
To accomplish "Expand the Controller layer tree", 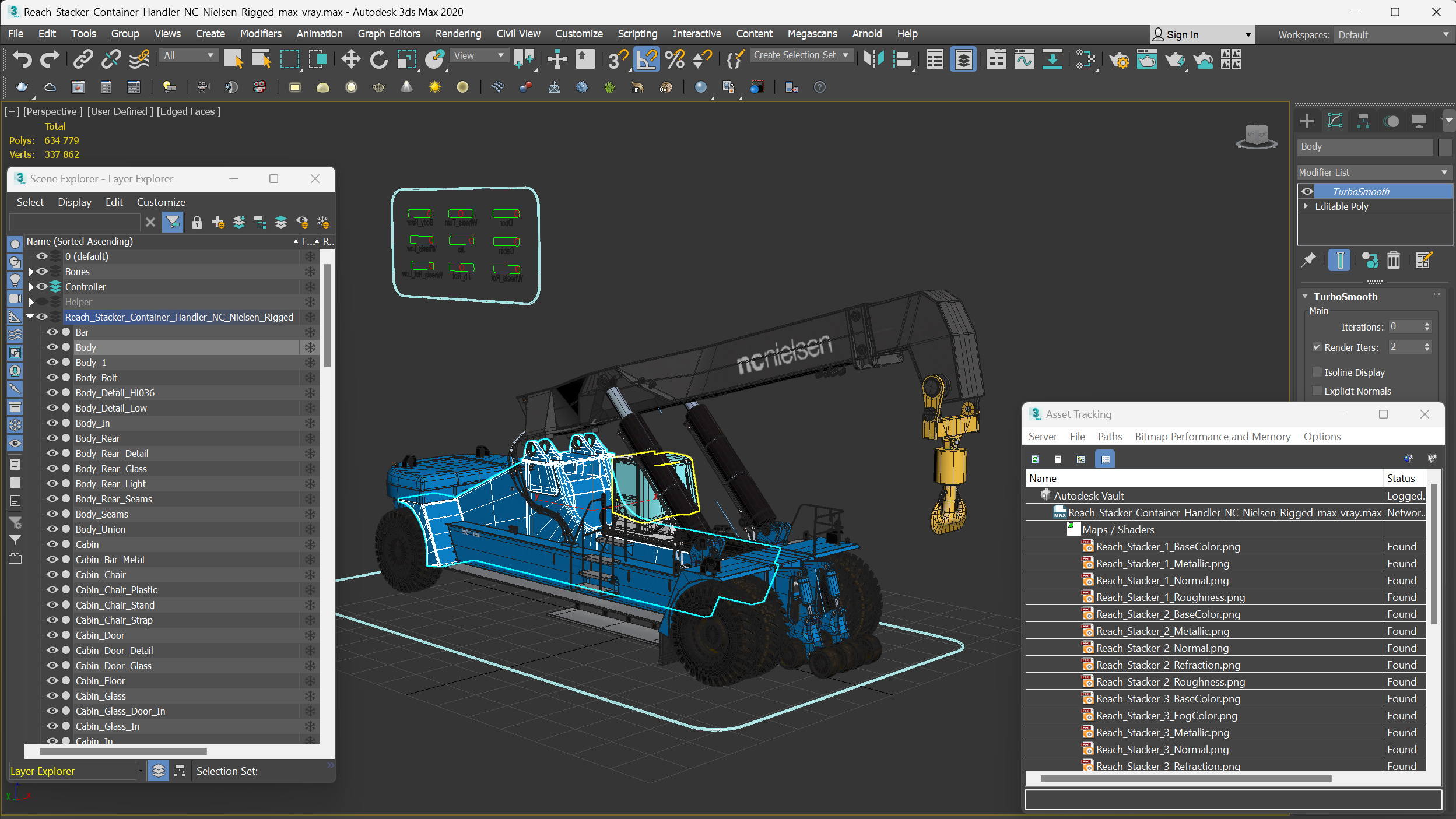I will [x=31, y=287].
